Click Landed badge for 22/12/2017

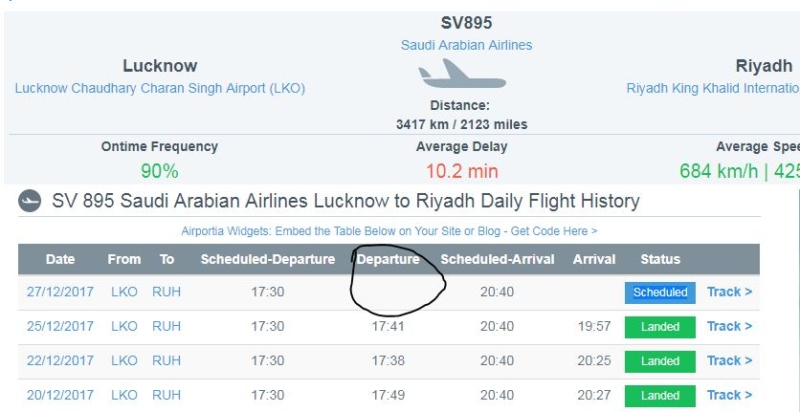[660, 361]
